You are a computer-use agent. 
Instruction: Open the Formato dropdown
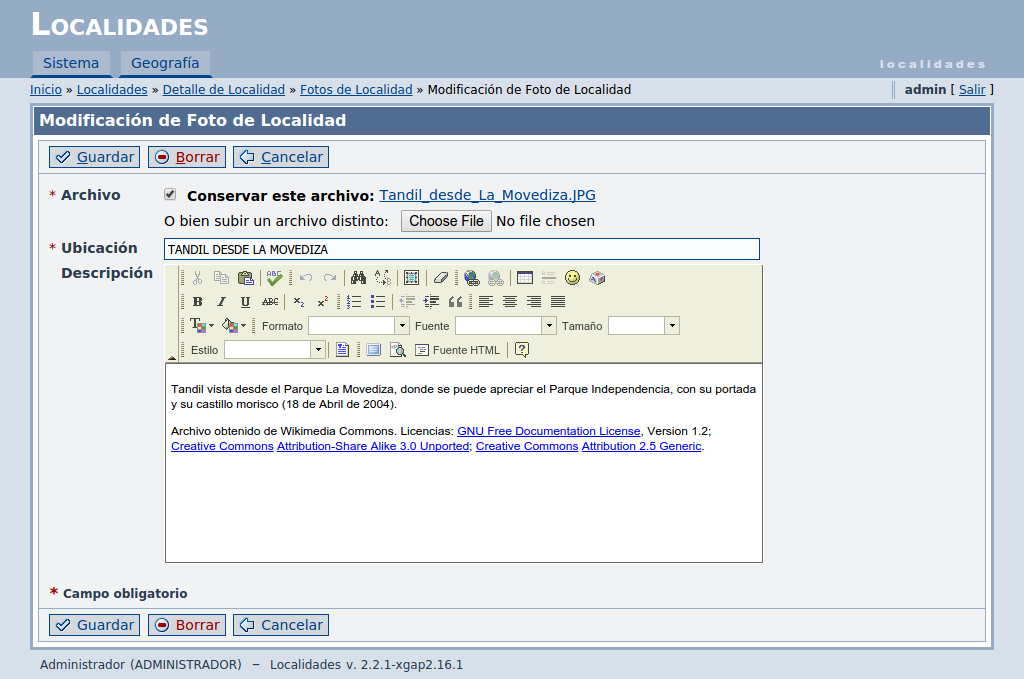402,326
